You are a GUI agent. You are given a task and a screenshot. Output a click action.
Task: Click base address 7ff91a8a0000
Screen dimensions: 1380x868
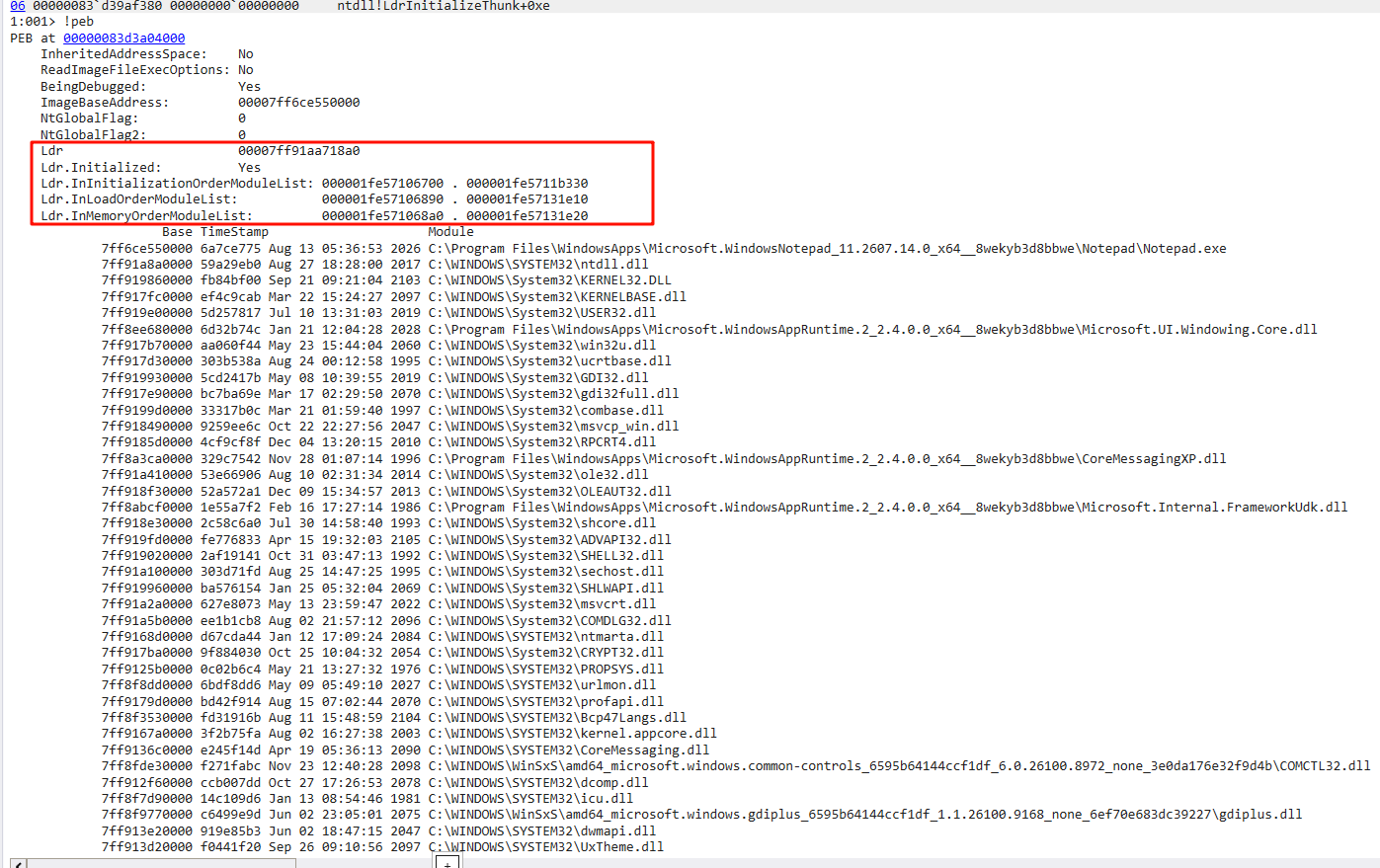[x=147, y=265]
